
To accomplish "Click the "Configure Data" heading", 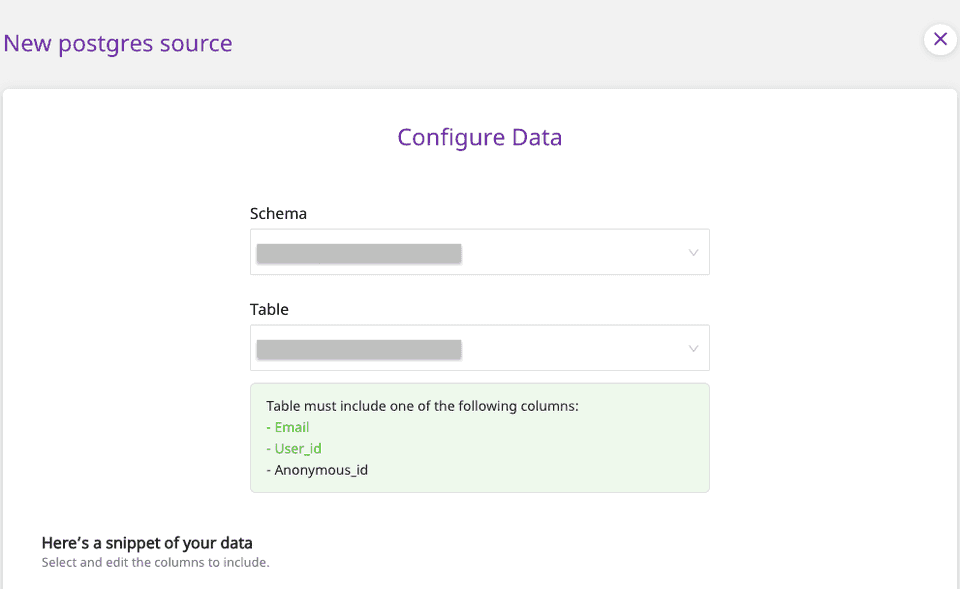I will click(x=479, y=137).
